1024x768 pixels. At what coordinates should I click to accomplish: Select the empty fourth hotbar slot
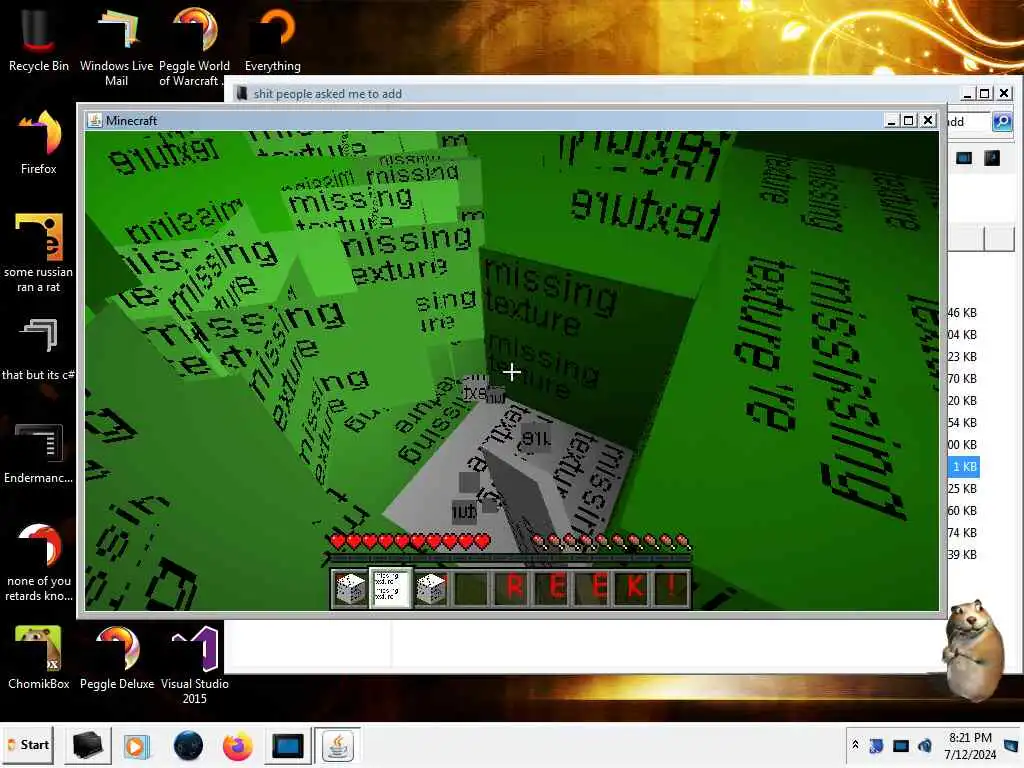472,588
